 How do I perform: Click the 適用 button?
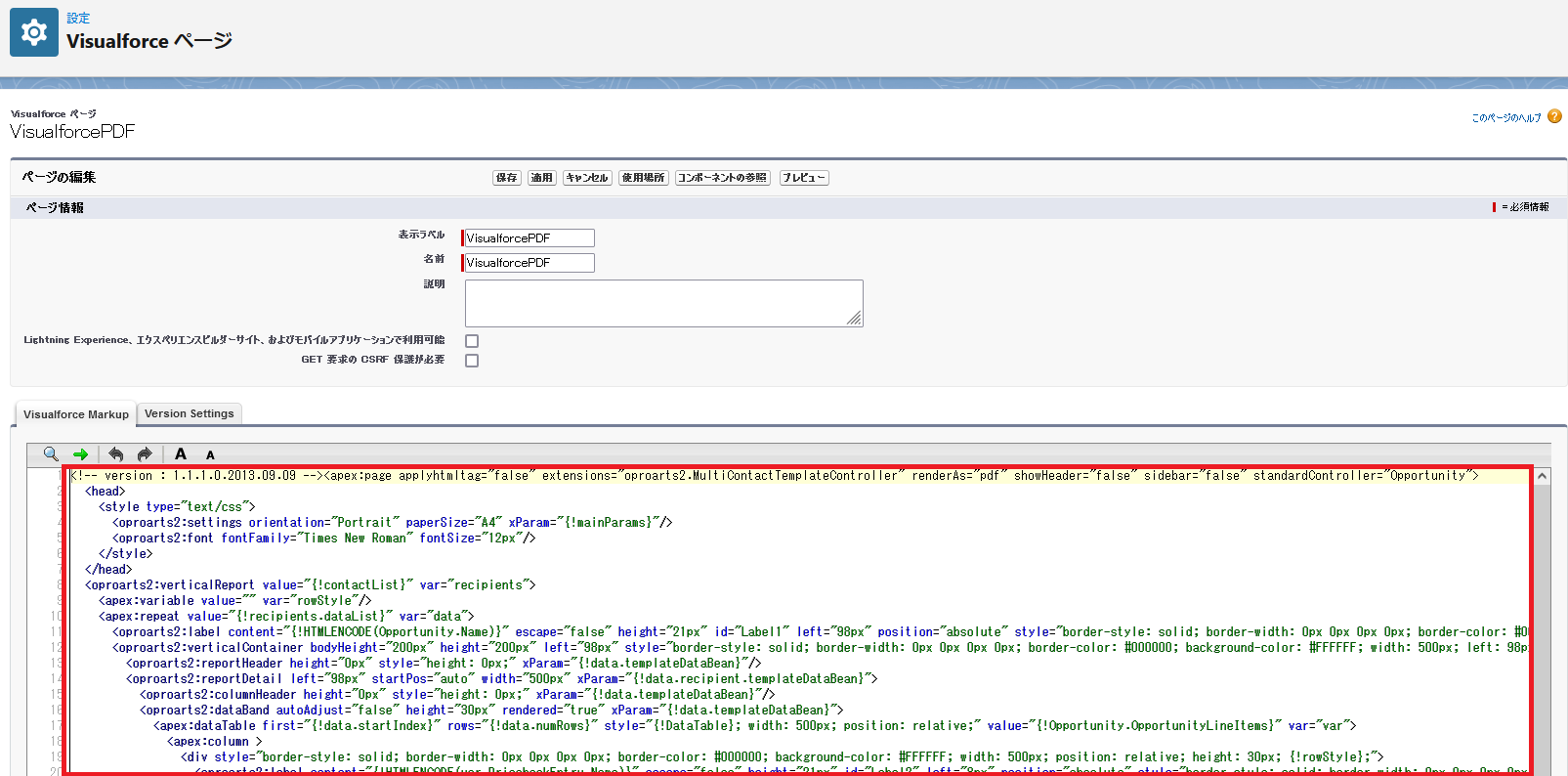pos(542,178)
